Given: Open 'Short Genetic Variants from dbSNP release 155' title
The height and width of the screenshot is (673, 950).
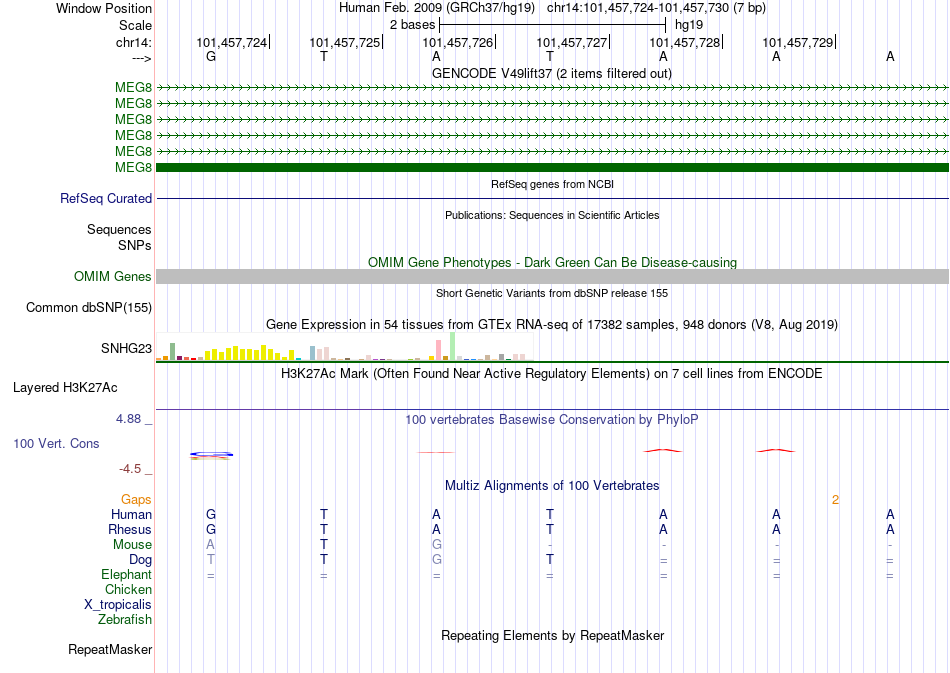Looking at the screenshot, I should pyautogui.click(x=552, y=293).
